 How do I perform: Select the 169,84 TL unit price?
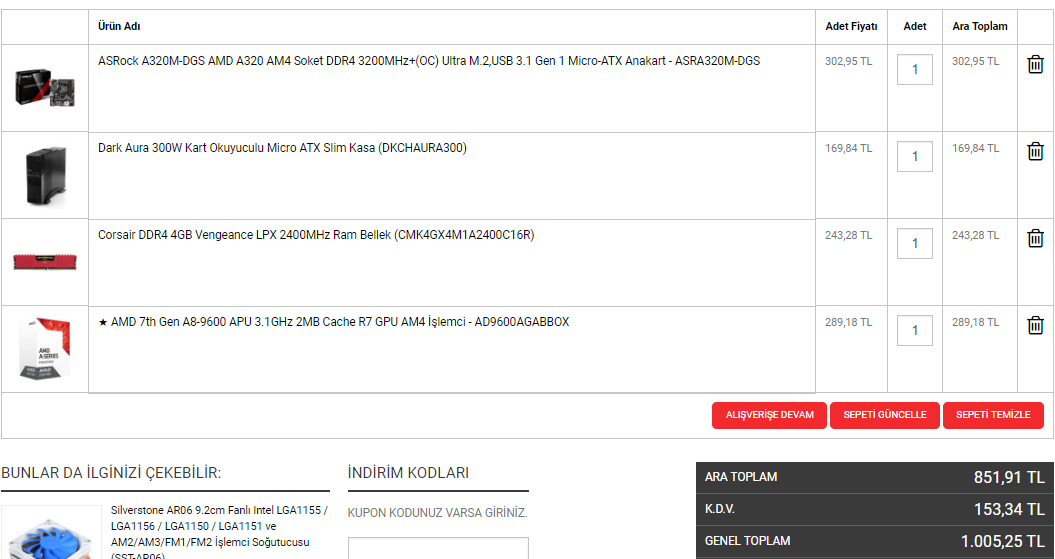tap(848, 148)
